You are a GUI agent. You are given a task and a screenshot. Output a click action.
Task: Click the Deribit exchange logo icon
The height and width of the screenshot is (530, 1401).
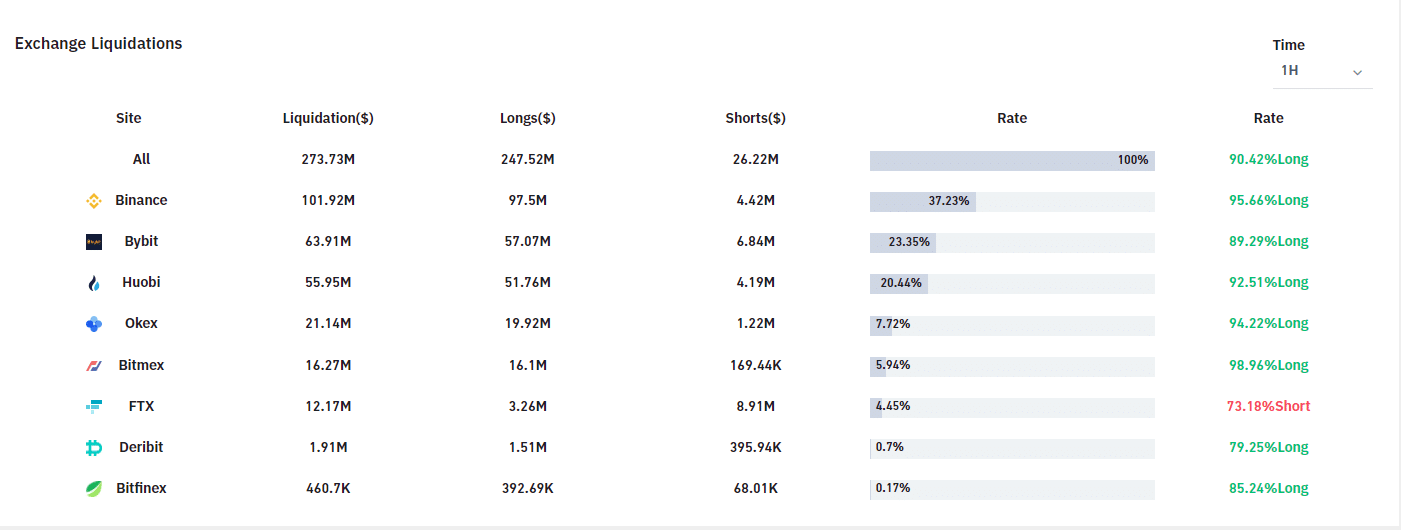point(94,448)
